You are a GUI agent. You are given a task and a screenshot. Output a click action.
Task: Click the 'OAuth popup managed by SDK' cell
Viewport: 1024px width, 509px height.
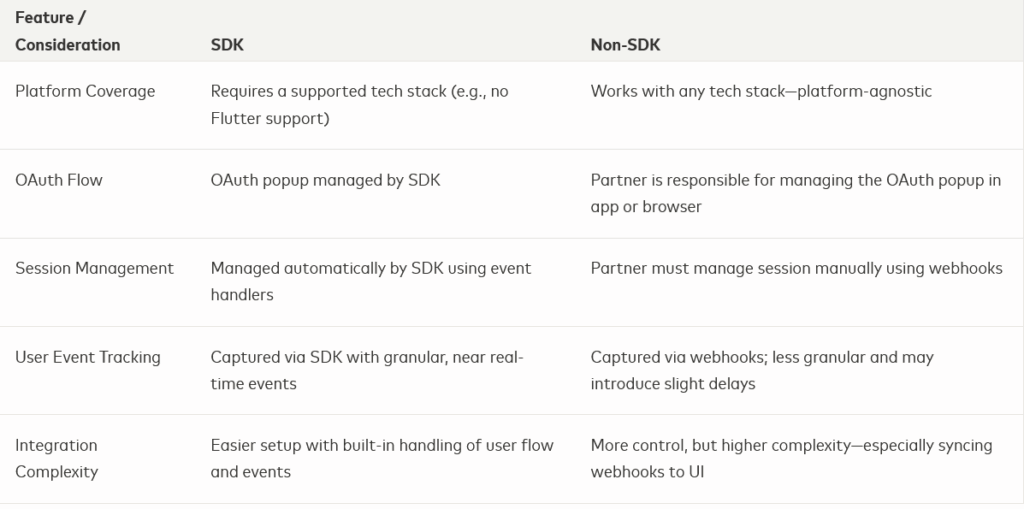tap(325, 180)
